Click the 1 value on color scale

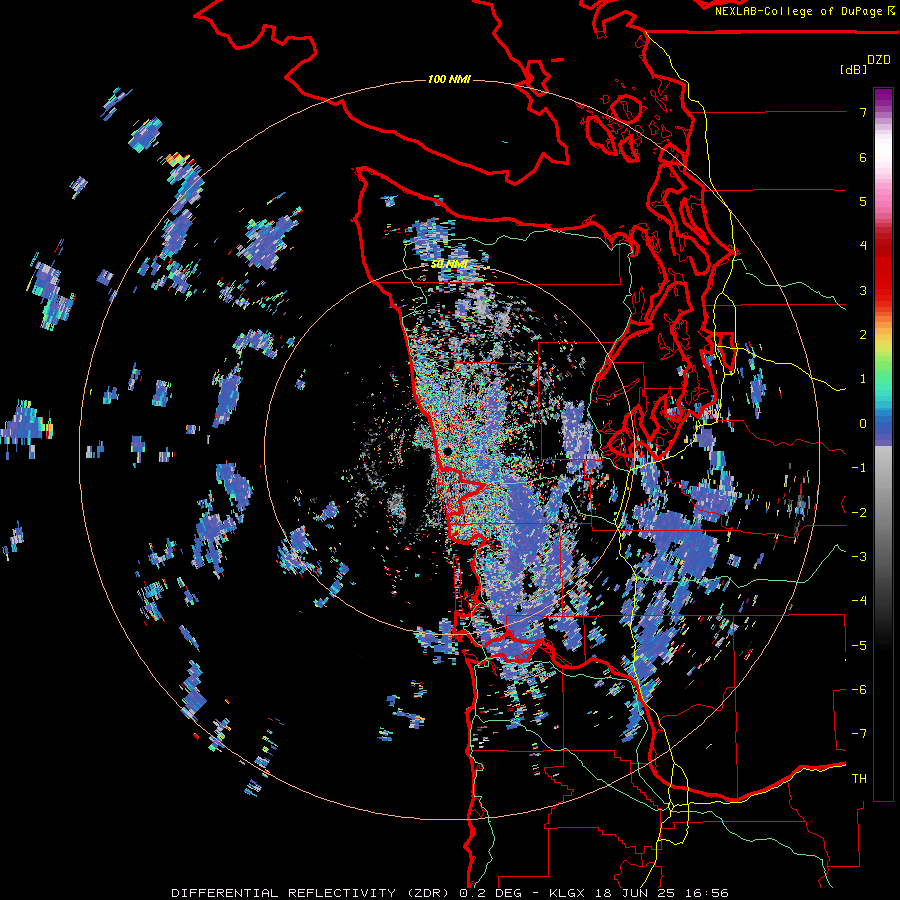coord(863,379)
